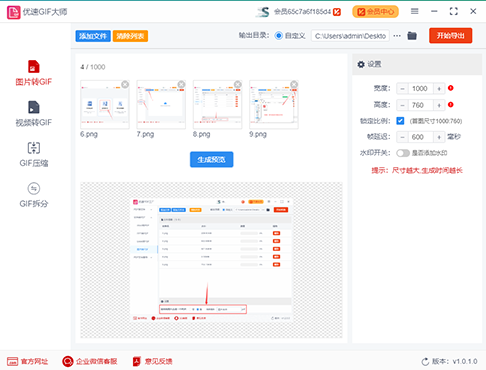Browse output path with three-dots button
Image resolution: width=486 pixels, height=370 pixels.
coord(397,36)
